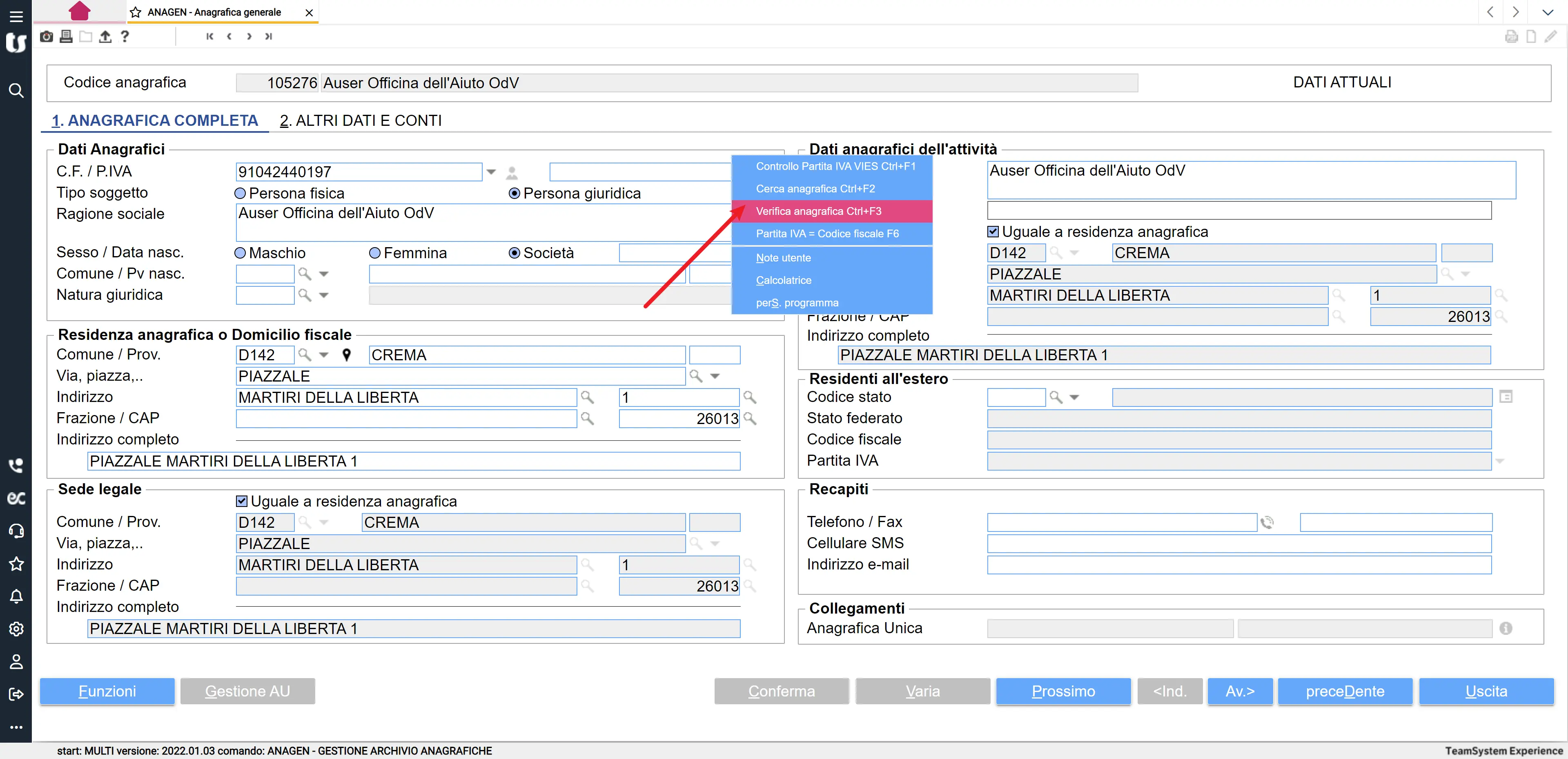
Task: Open help with the question mark icon
Action: [125, 36]
